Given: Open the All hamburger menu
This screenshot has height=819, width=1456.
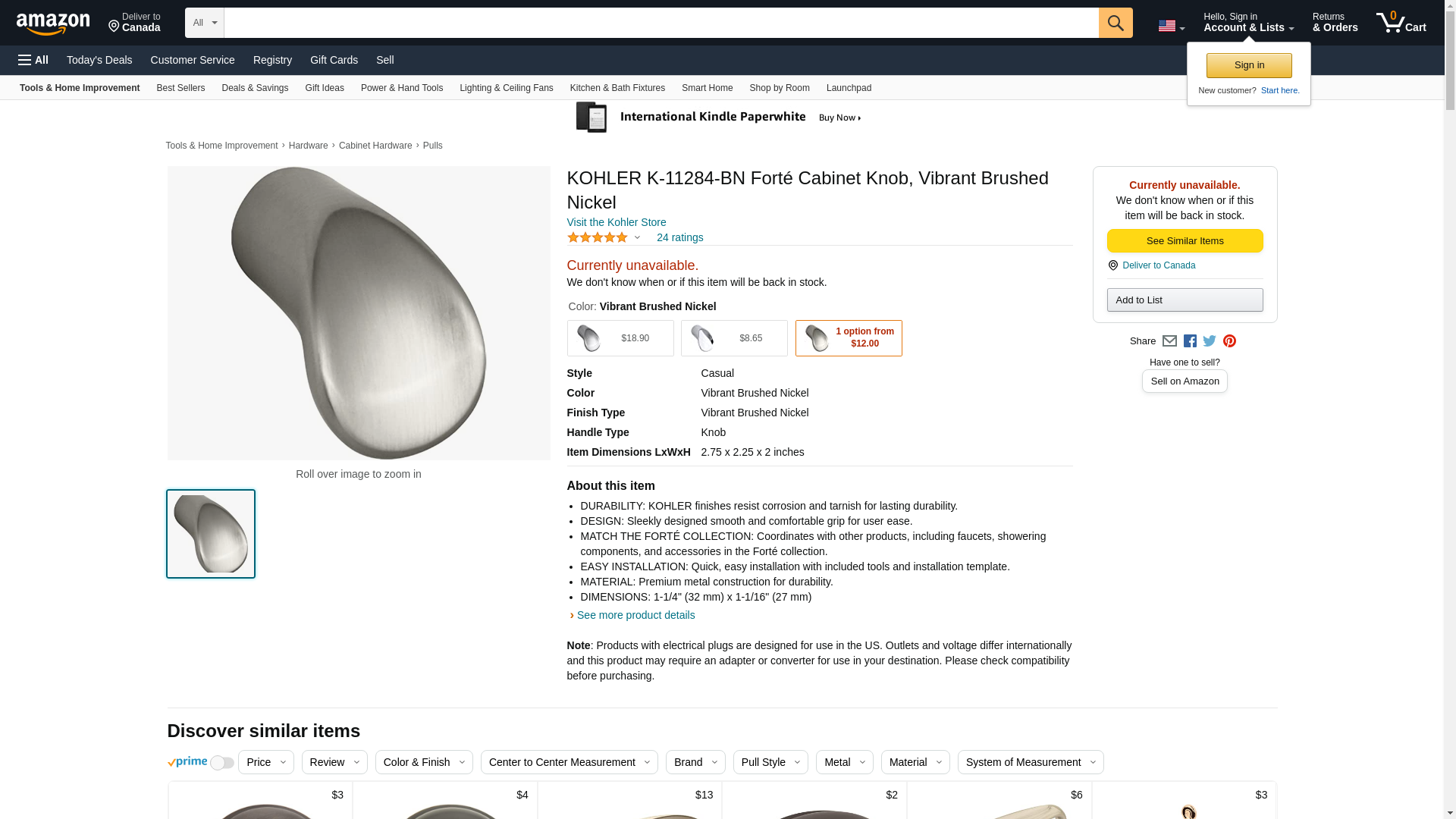Looking at the screenshot, I should point(33,60).
